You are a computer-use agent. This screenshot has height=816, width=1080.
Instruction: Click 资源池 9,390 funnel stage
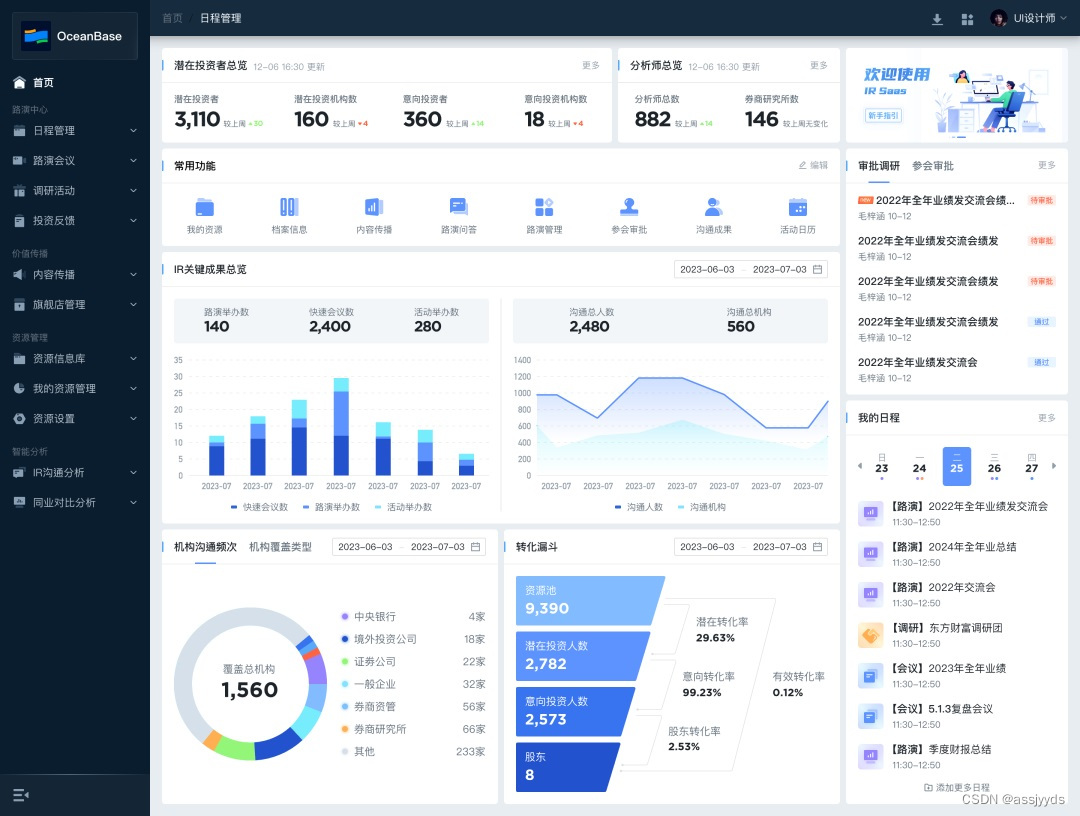click(590, 600)
